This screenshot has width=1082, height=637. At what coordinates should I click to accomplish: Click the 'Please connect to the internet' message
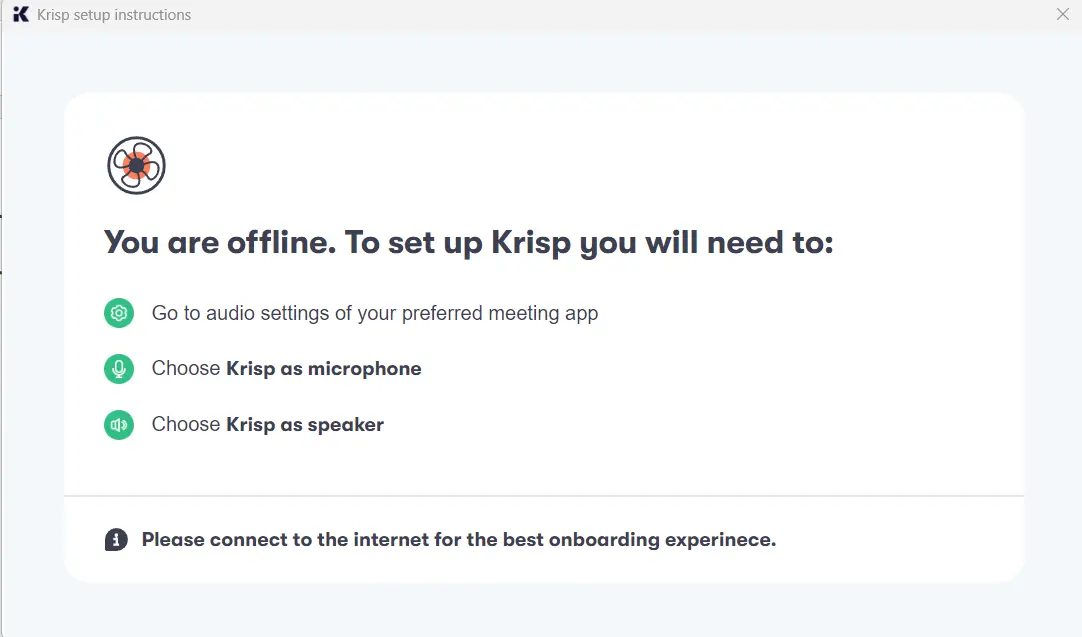459,540
